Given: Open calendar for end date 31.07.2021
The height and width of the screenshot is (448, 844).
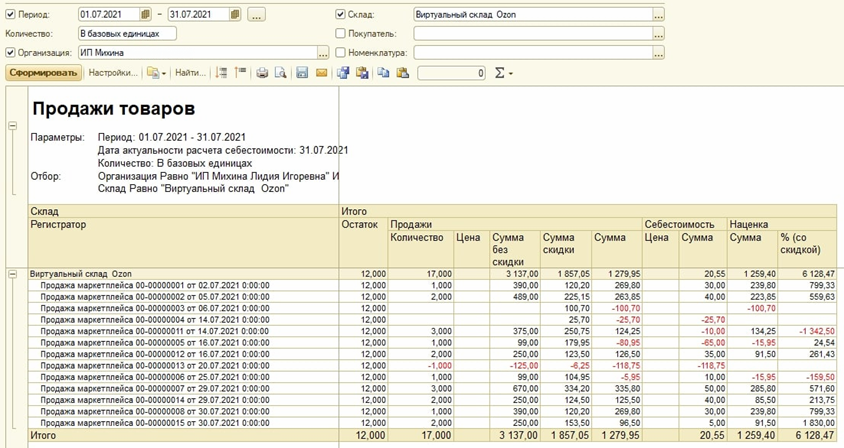Looking at the screenshot, I should 234,15.
